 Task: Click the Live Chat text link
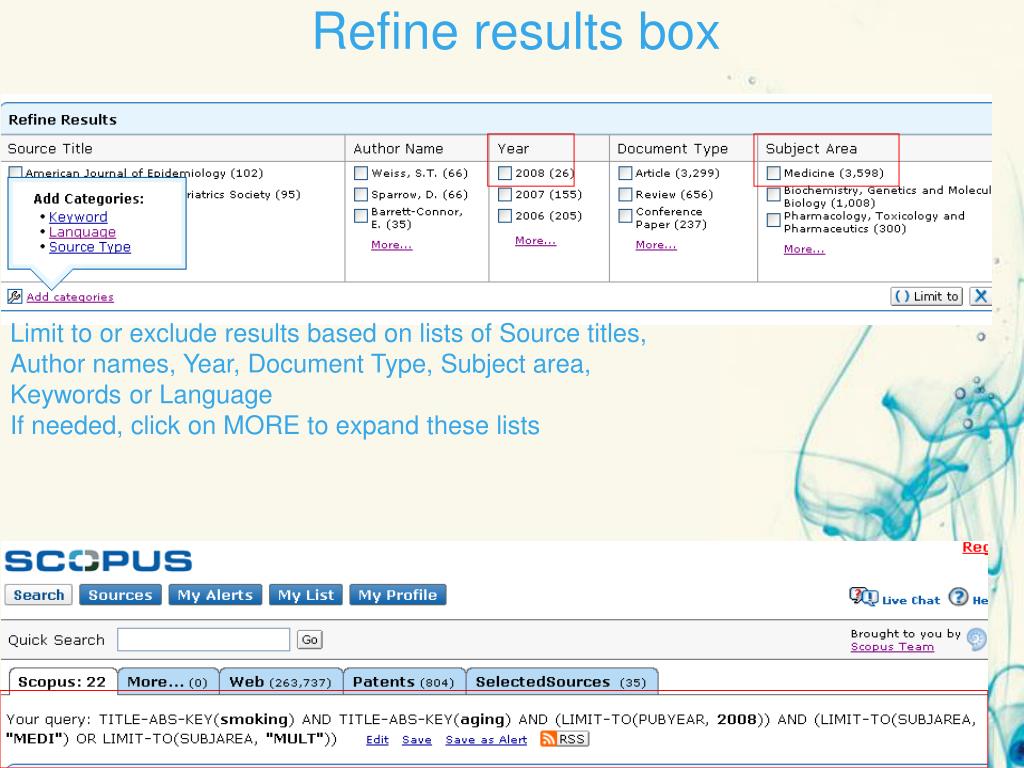pyautogui.click(x=910, y=600)
